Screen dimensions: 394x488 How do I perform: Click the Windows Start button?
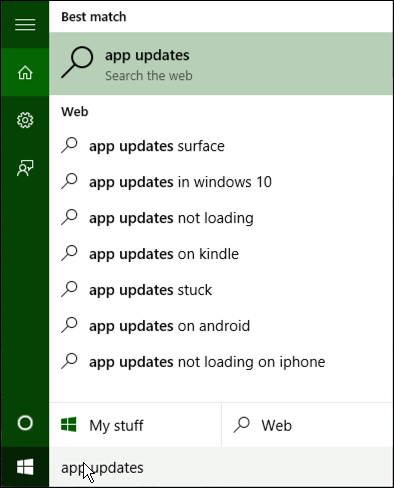point(25,467)
